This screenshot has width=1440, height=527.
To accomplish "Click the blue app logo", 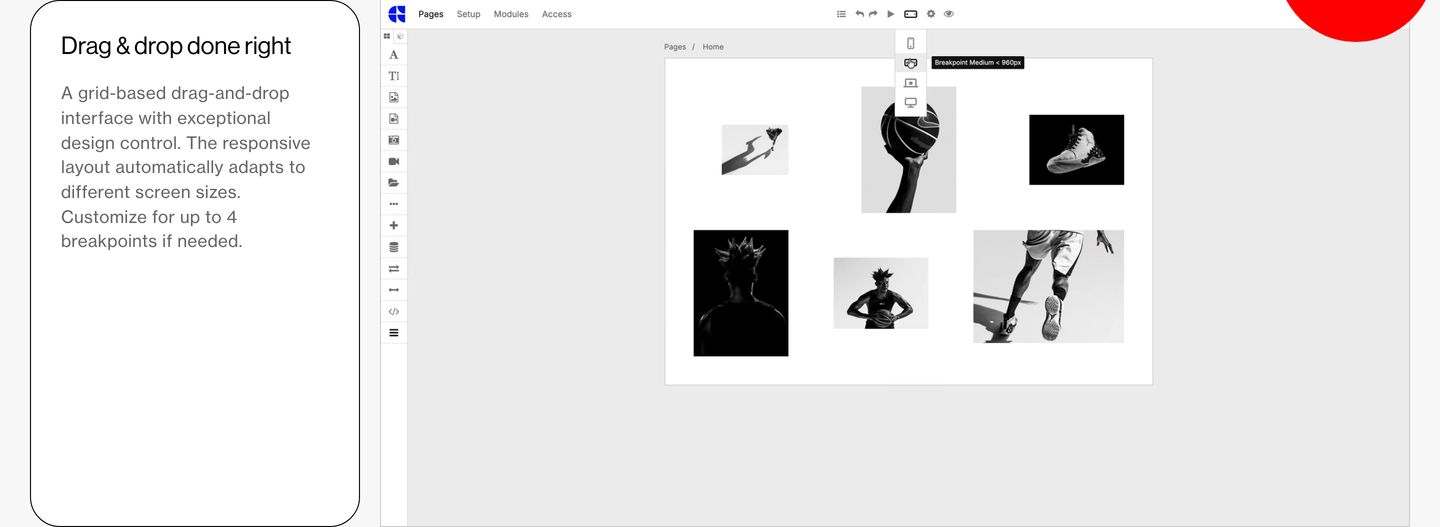I will (x=397, y=14).
